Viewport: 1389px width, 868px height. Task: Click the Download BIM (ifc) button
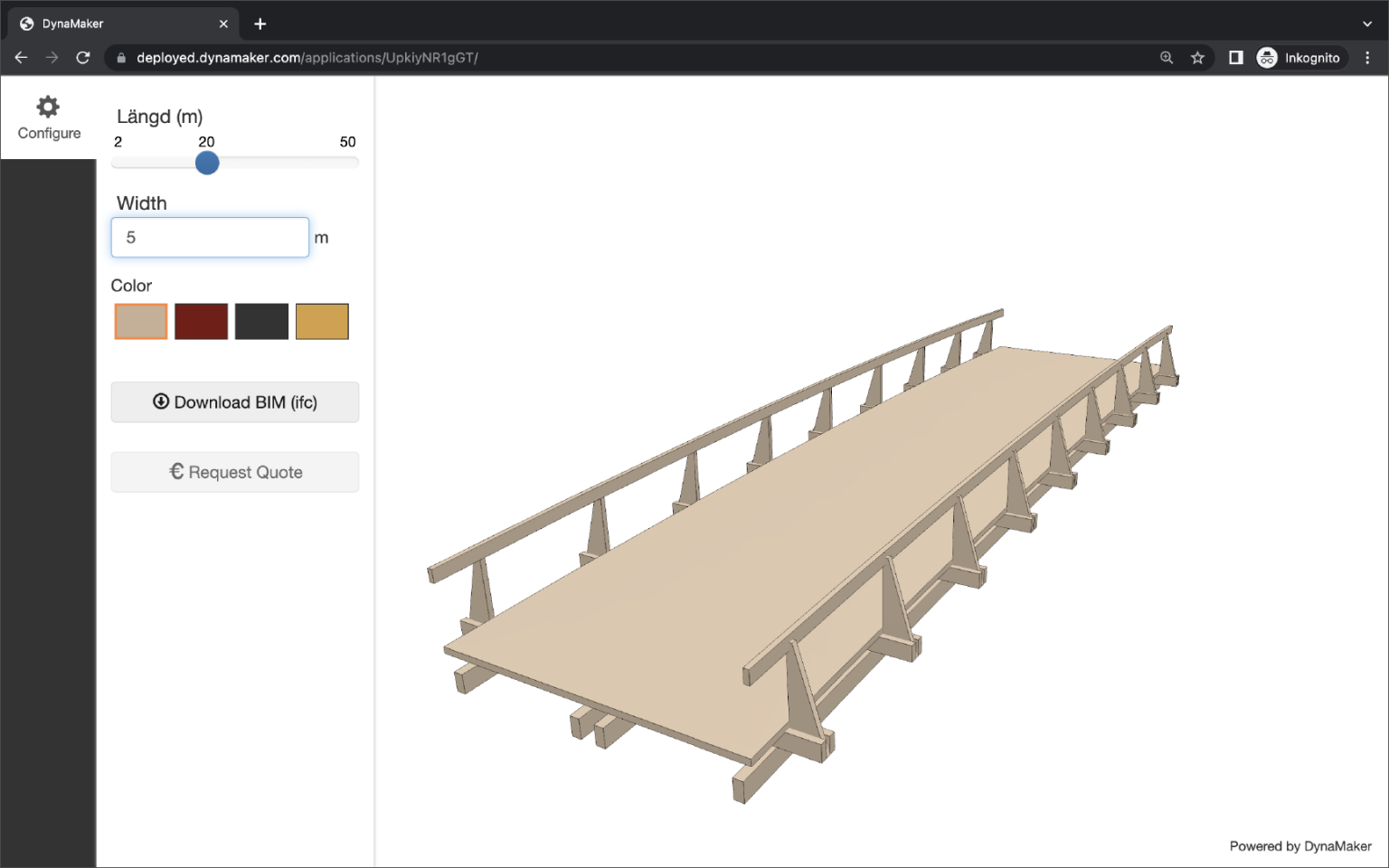click(x=234, y=401)
